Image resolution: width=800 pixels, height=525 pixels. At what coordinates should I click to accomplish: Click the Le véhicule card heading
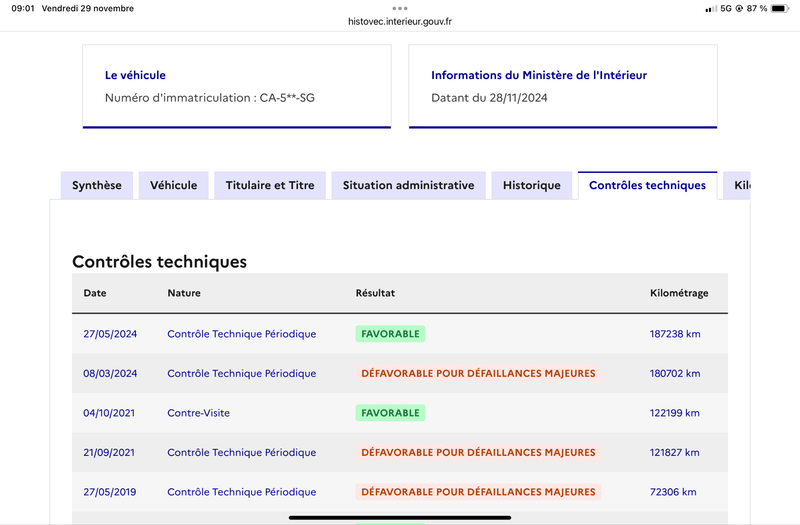coord(135,75)
